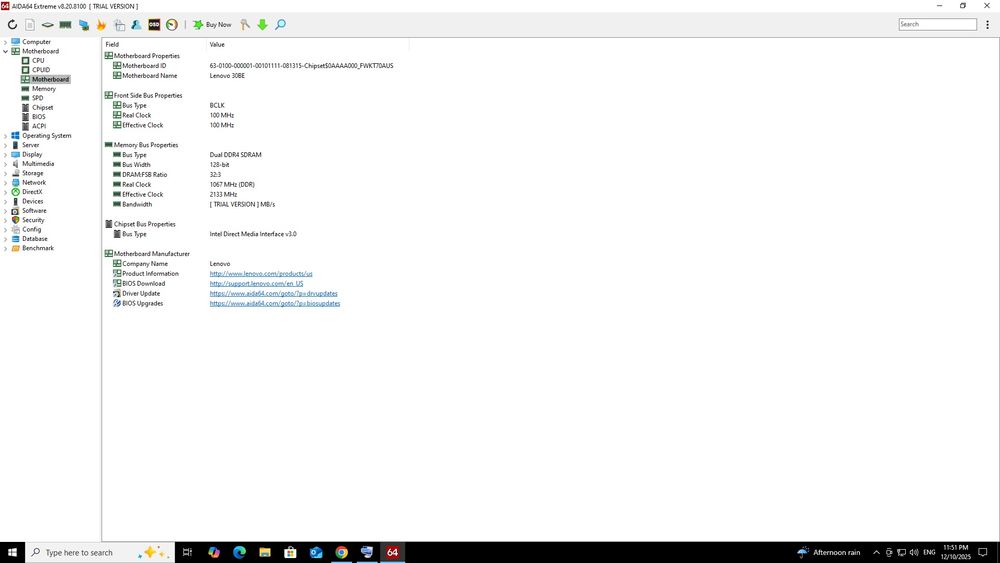Open the lenovo.com/products/us link
The image size is (1000, 563).
click(261, 274)
